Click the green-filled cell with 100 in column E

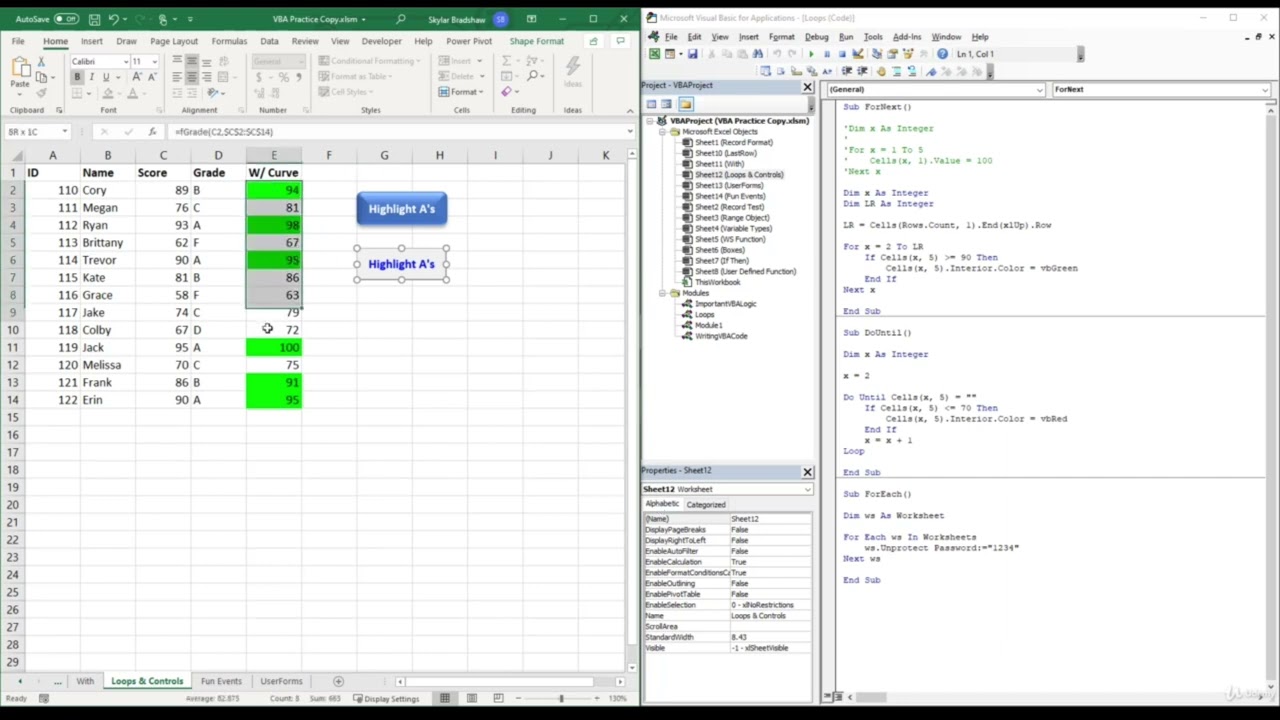click(274, 347)
